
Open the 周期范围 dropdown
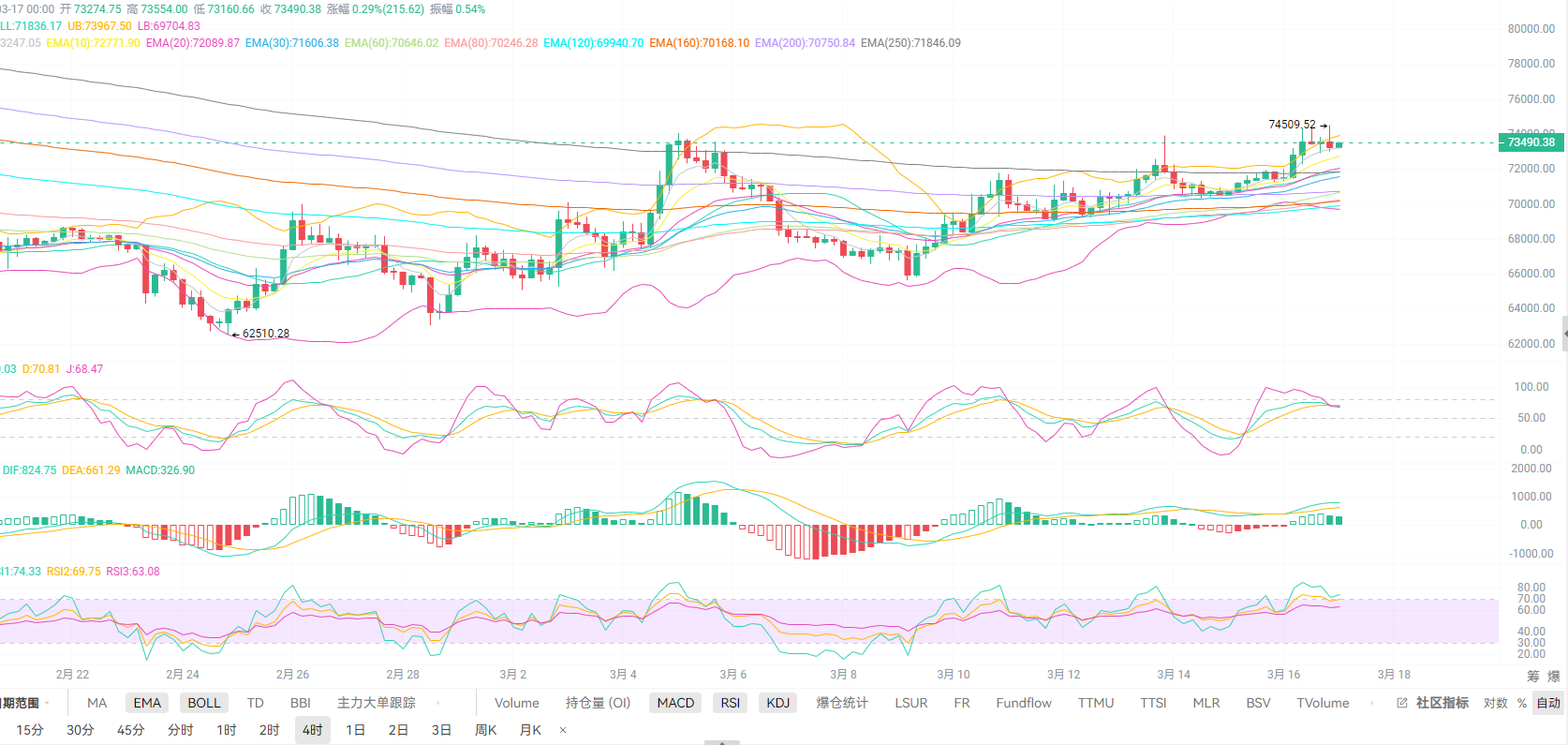point(23,703)
